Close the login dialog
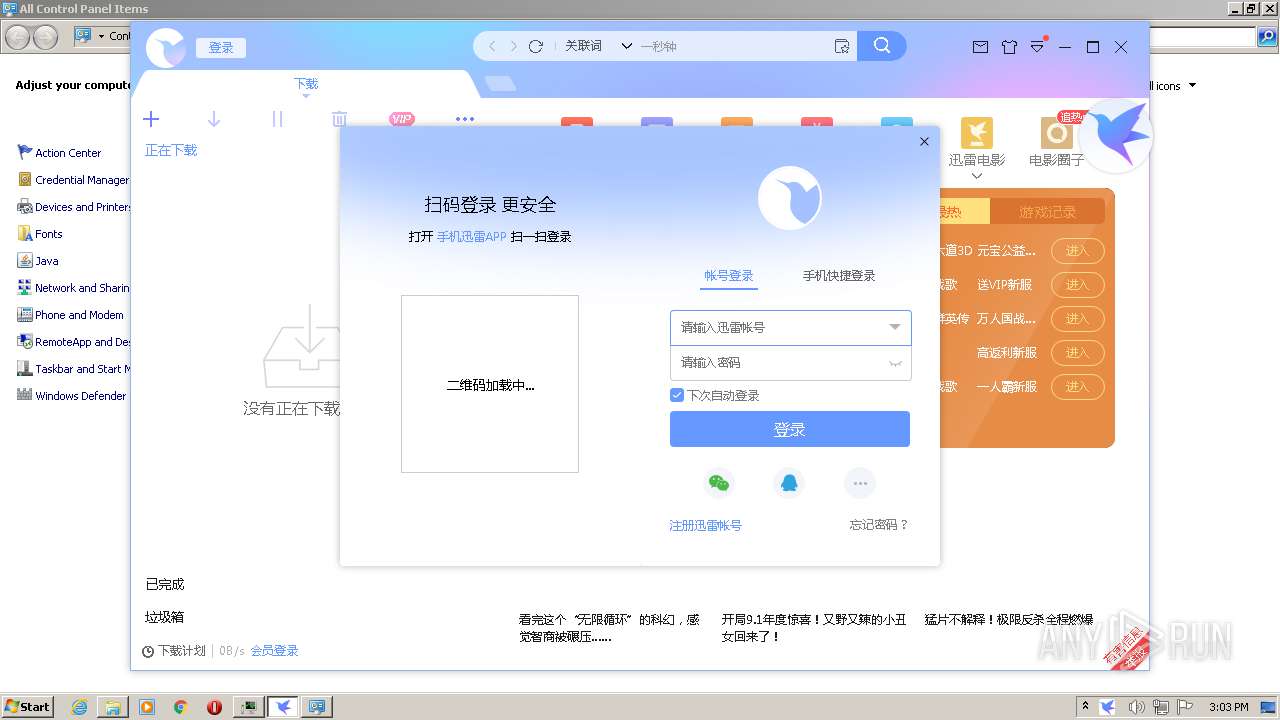This screenshot has height=720, width=1280. (x=924, y=142)
